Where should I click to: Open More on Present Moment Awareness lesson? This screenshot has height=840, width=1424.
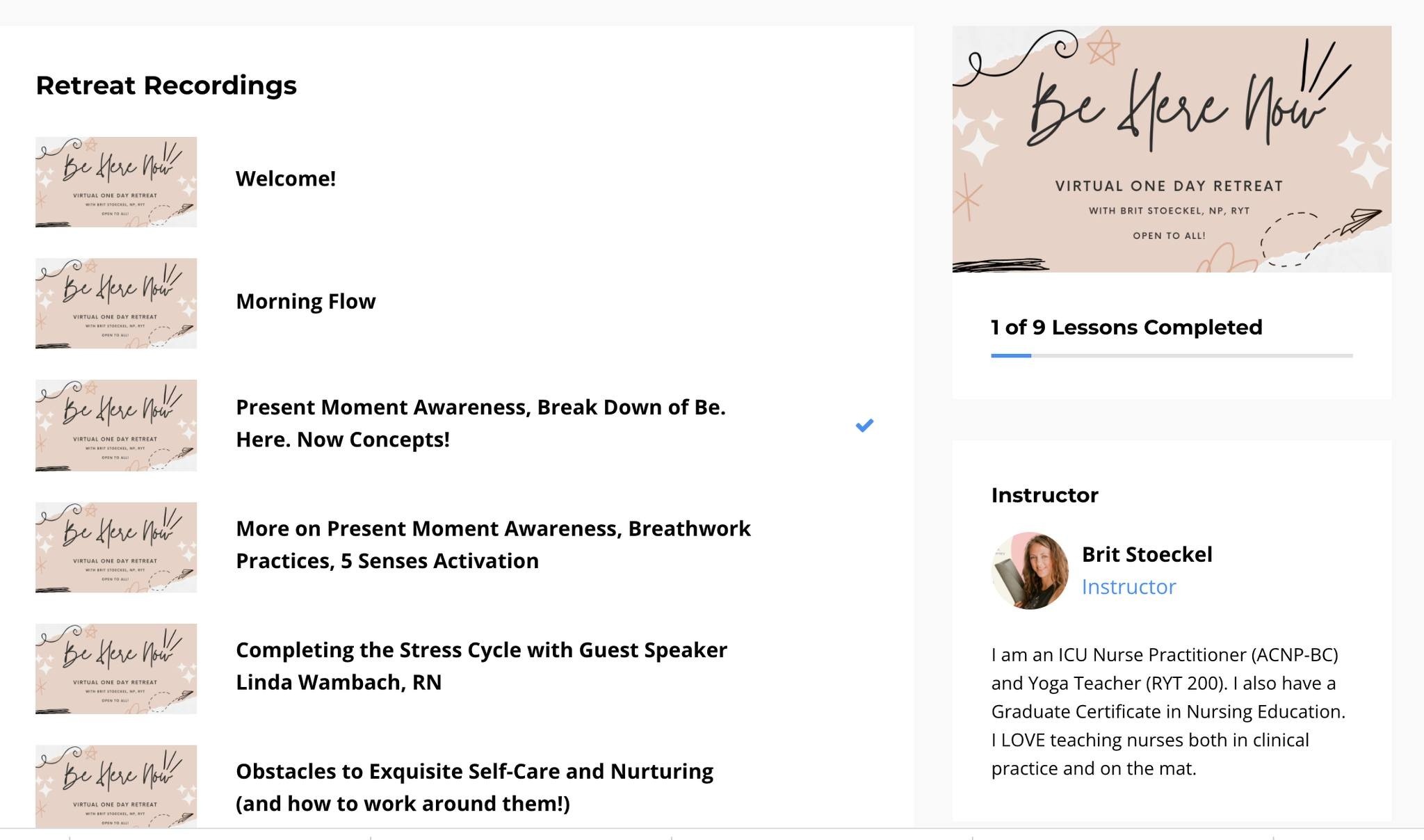[x=493, y=544]
